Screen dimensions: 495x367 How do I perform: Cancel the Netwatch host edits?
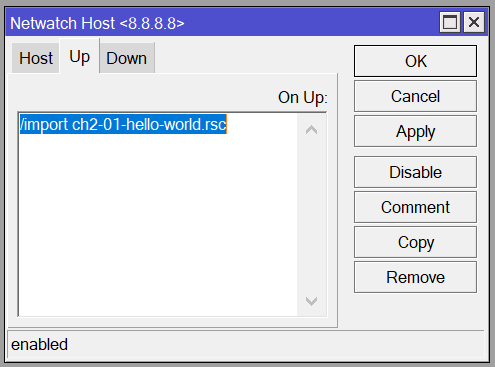click(415, 96)
